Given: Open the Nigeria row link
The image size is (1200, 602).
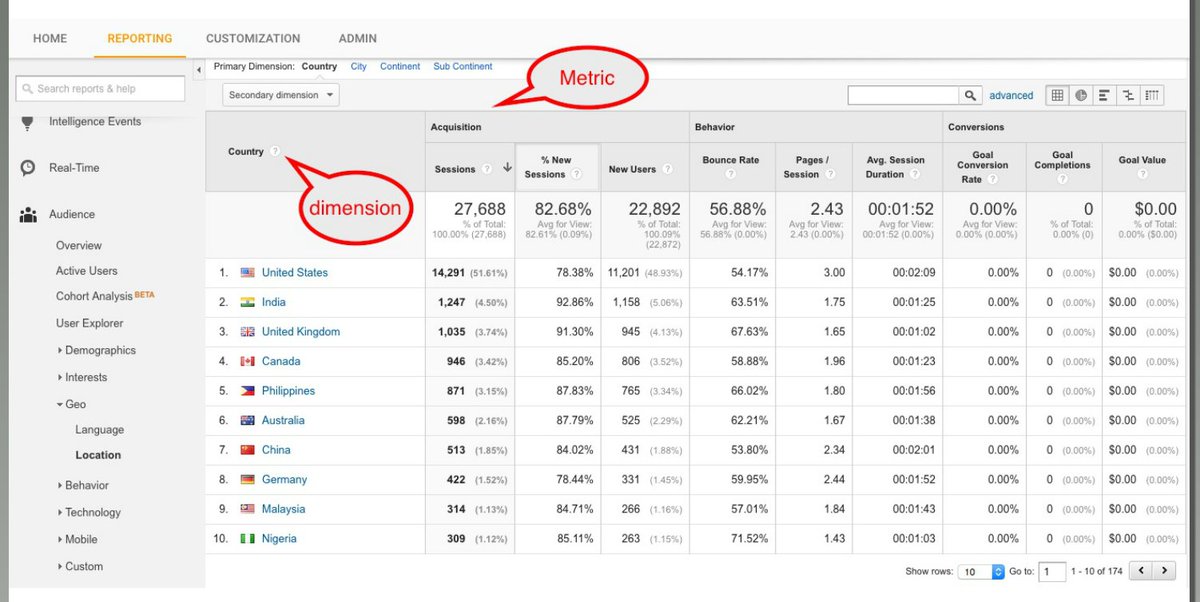Looking at the screenshot, I should pos(279,538).
